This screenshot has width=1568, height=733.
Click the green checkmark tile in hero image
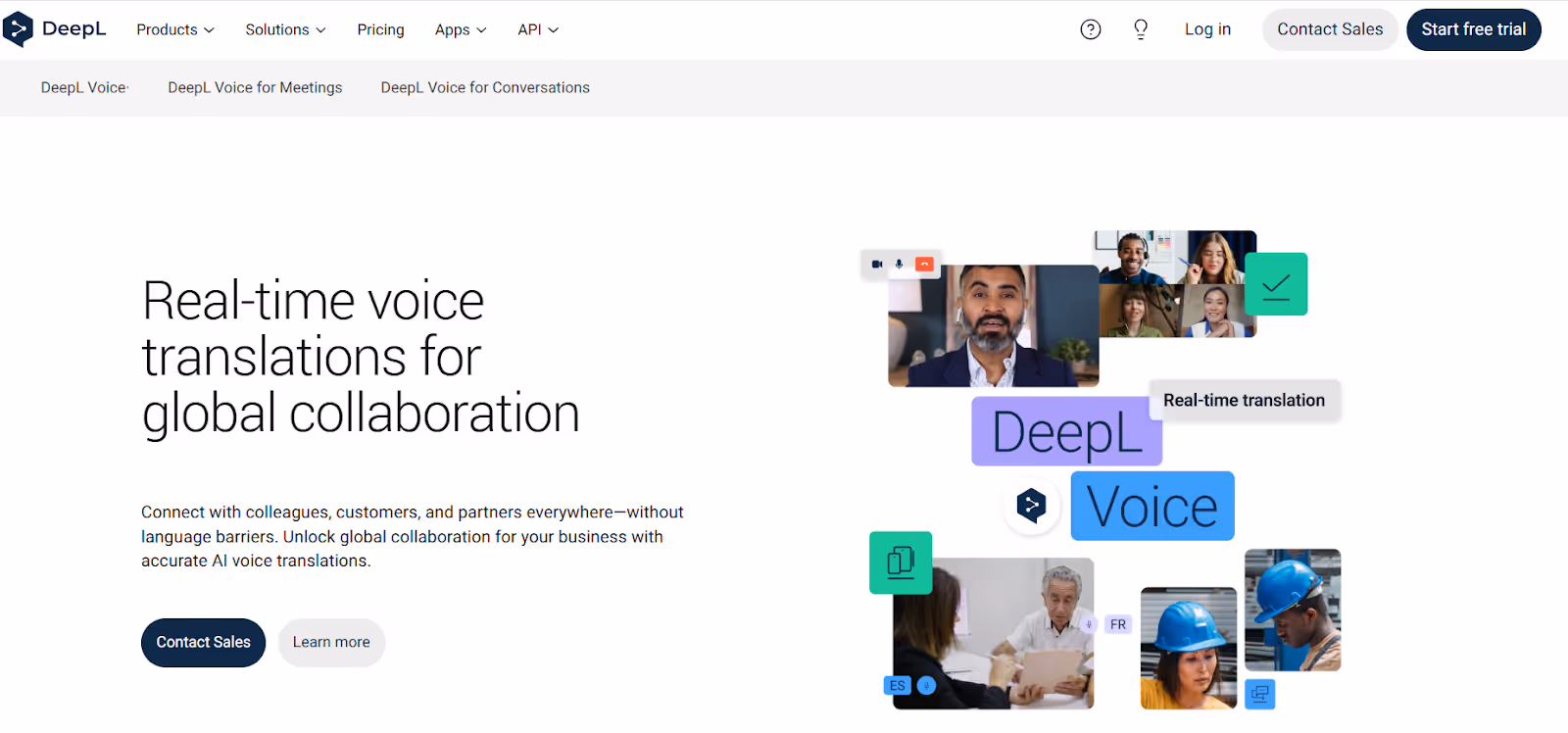click(1276, 284)
